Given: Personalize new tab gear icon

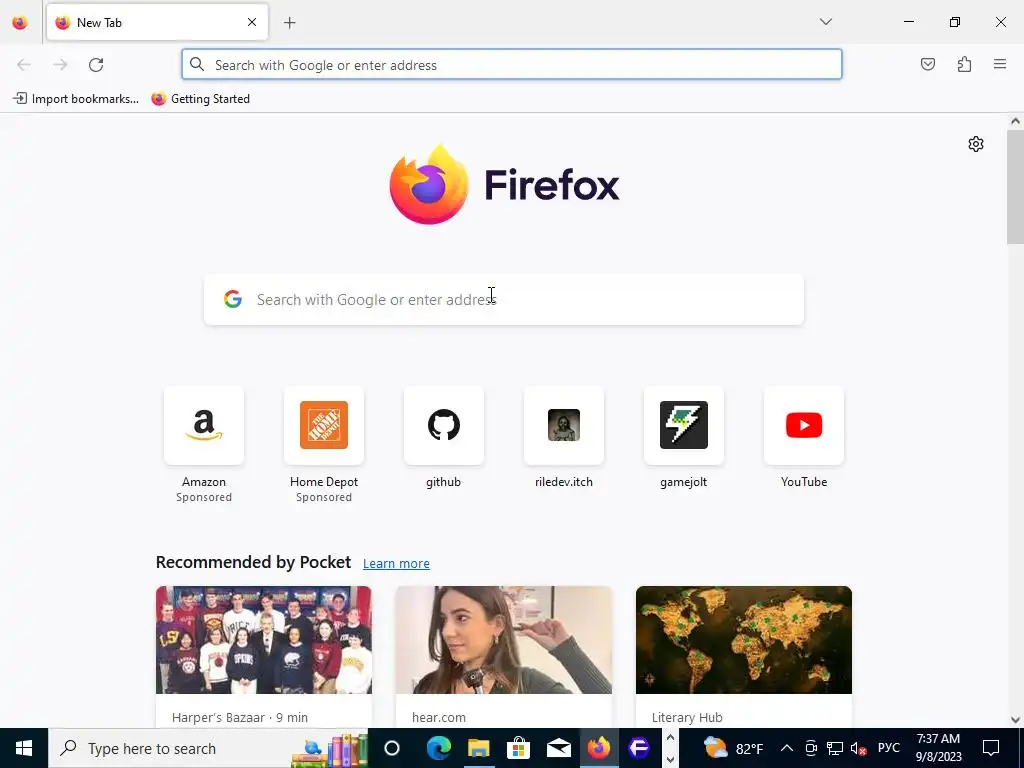Looking at the screenshot, I should click(976, 144).
